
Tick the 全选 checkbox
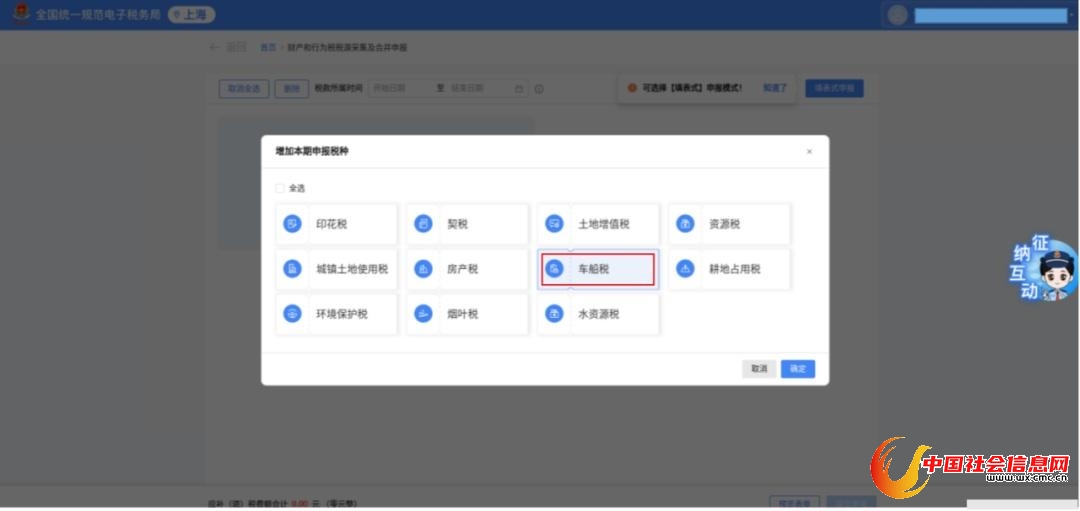point(280,188)
